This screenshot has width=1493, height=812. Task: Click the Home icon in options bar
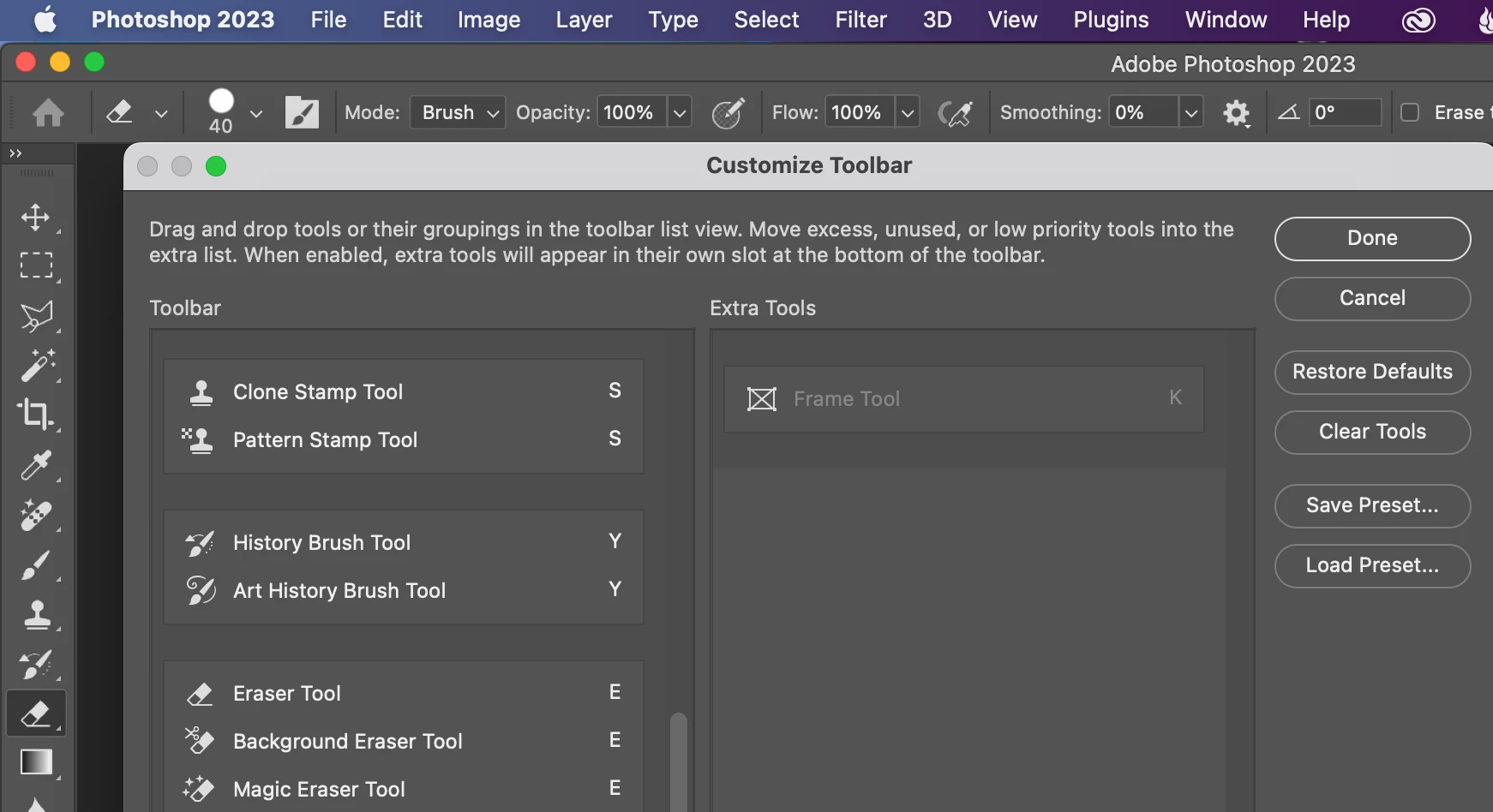point(48,112)
